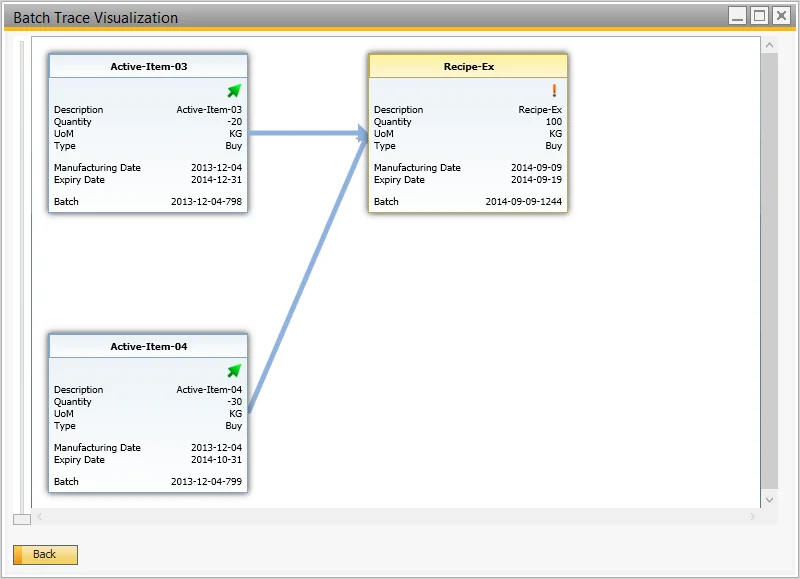Click the horizontal scrollbar right arrow
The height and width of the screenshot is (579, 800).
tap(753, 517)
